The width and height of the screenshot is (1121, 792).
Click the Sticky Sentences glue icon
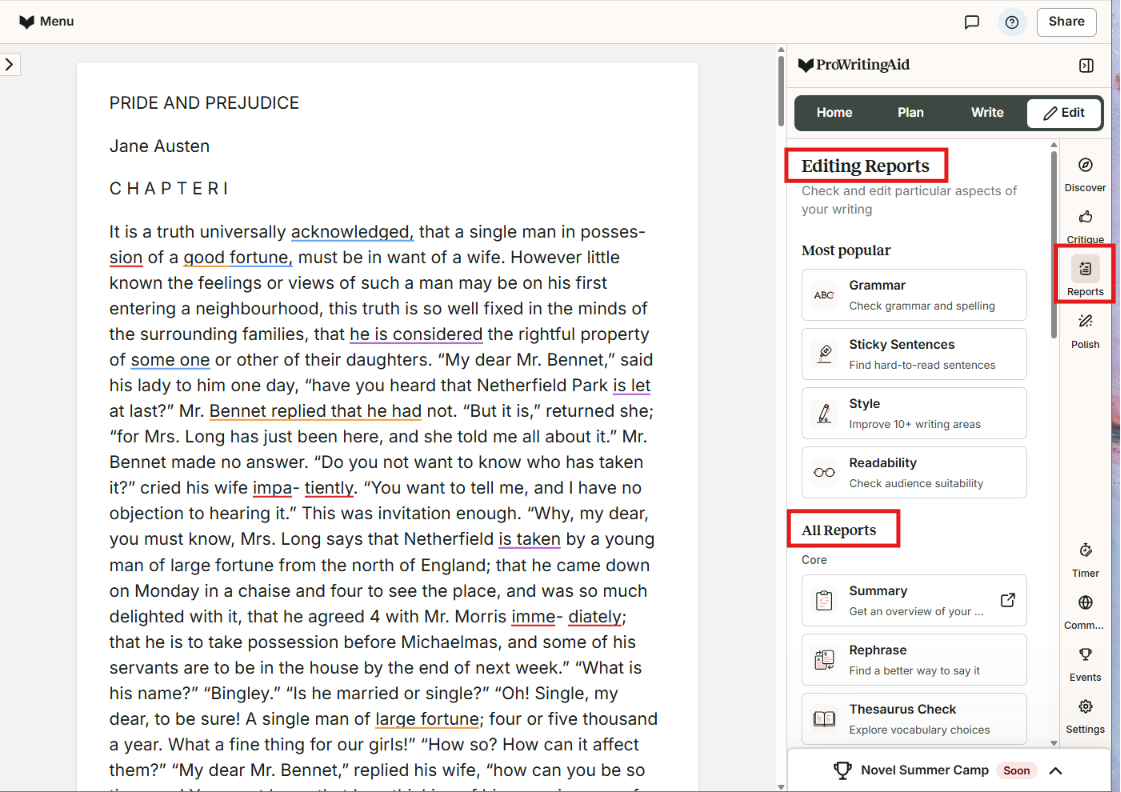(824, 355)
